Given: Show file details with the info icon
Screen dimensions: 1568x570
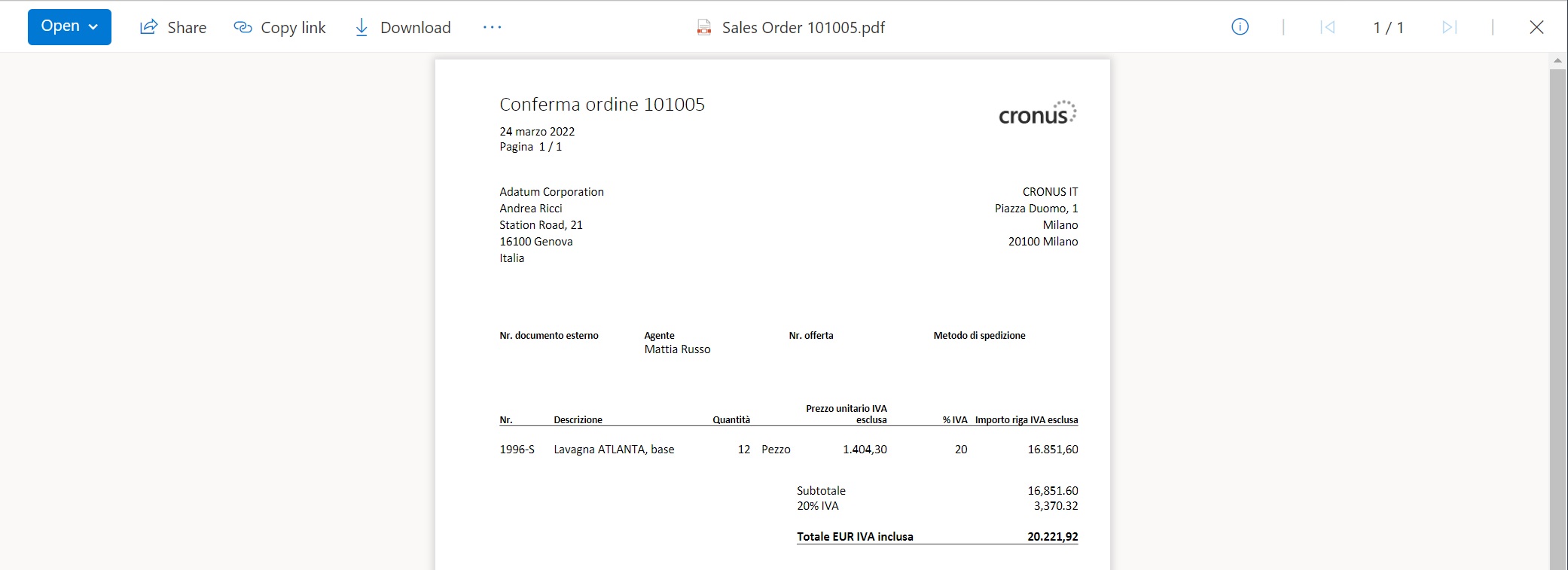Looking at the screenshot, I should [x=1240, y=27].
